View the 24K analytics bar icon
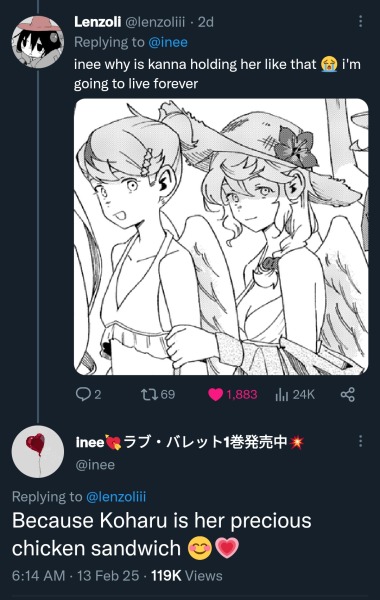Screen dimensions: 380x600 tap(281, 395)
